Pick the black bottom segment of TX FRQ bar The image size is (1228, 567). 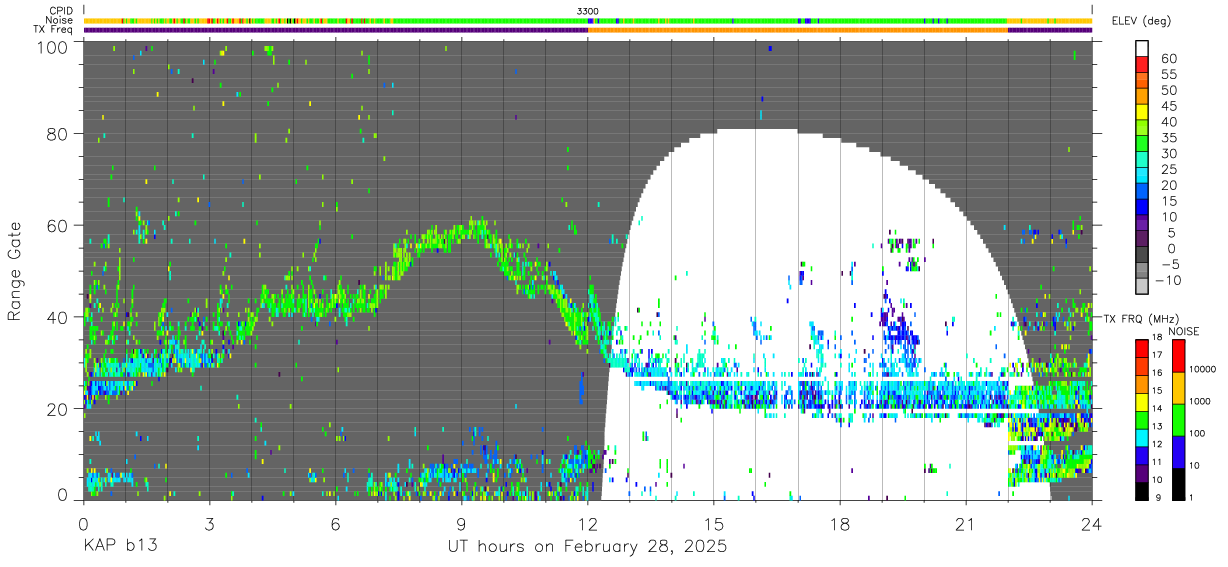pyautogui.click(x=1141, y=491)
